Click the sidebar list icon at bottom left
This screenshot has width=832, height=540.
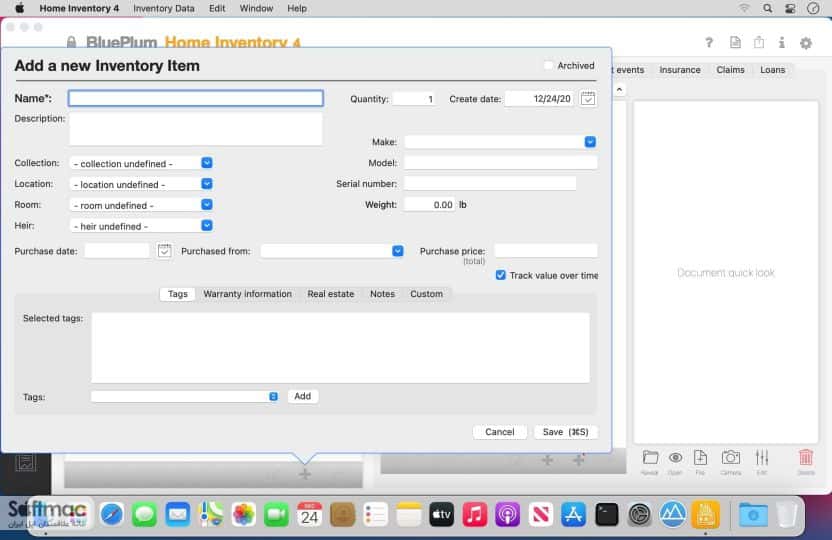pos(25,462)
